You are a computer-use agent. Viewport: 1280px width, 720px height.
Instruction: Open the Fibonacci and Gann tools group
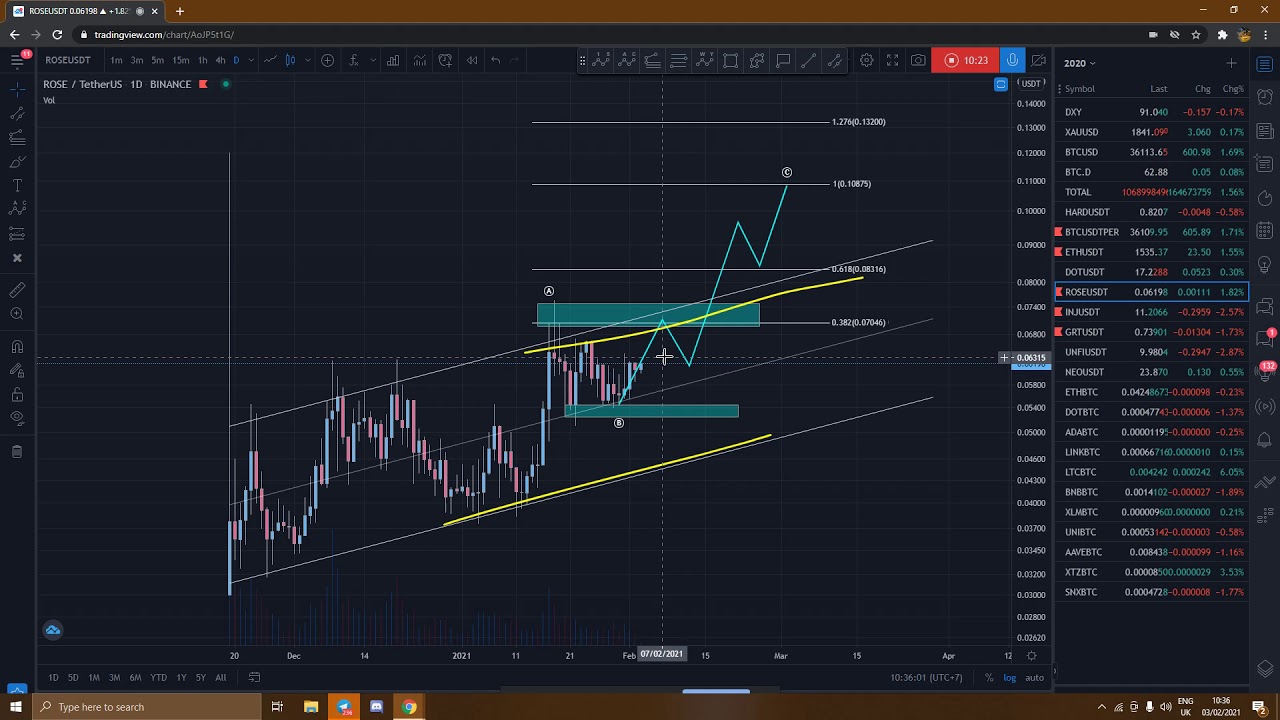(17, 138)
